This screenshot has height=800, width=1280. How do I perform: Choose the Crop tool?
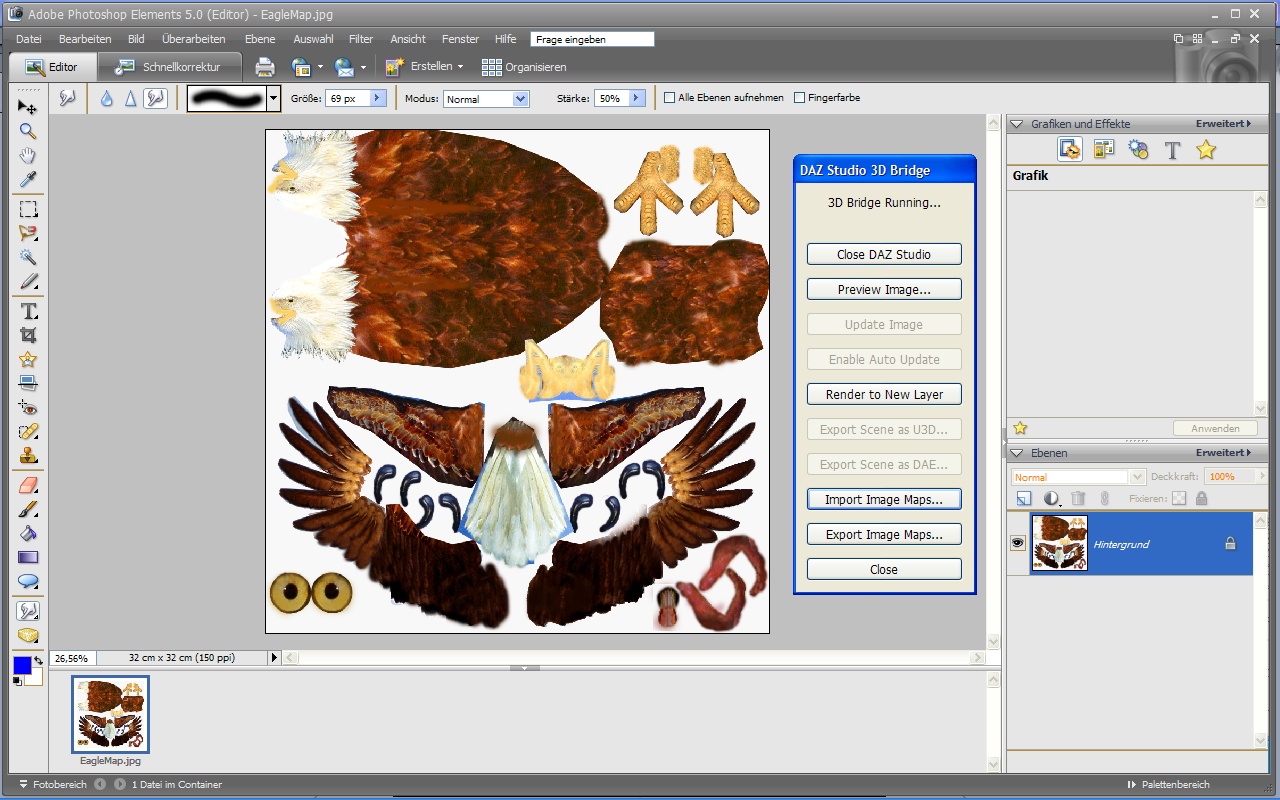pyautogui.click(x=28, y=335)
